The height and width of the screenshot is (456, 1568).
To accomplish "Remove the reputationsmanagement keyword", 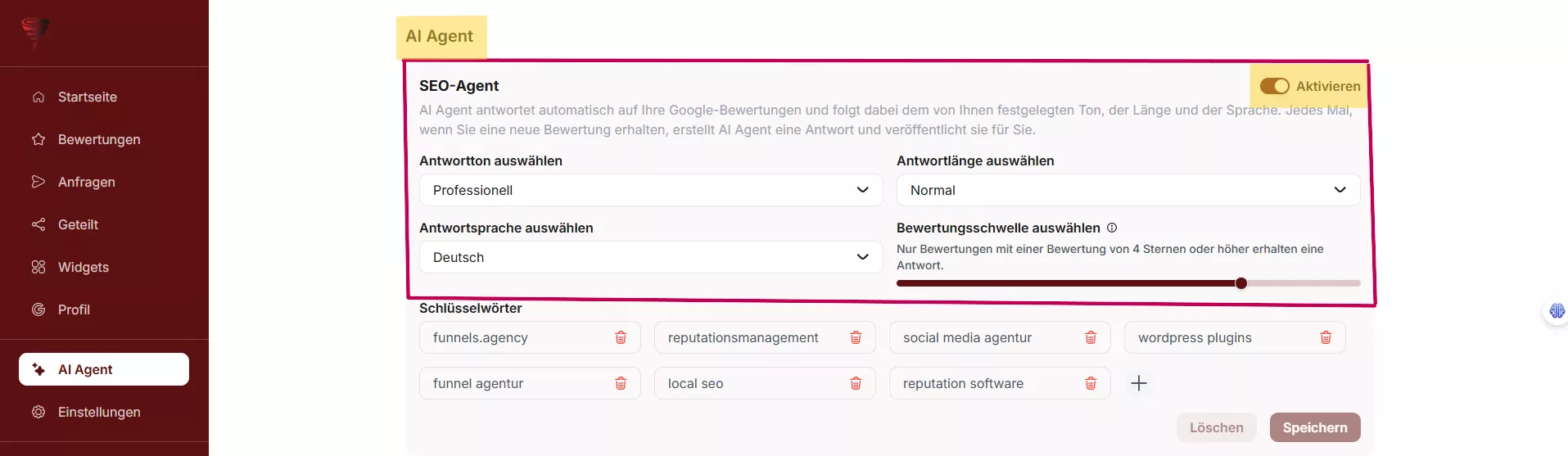I will point(856,337).
